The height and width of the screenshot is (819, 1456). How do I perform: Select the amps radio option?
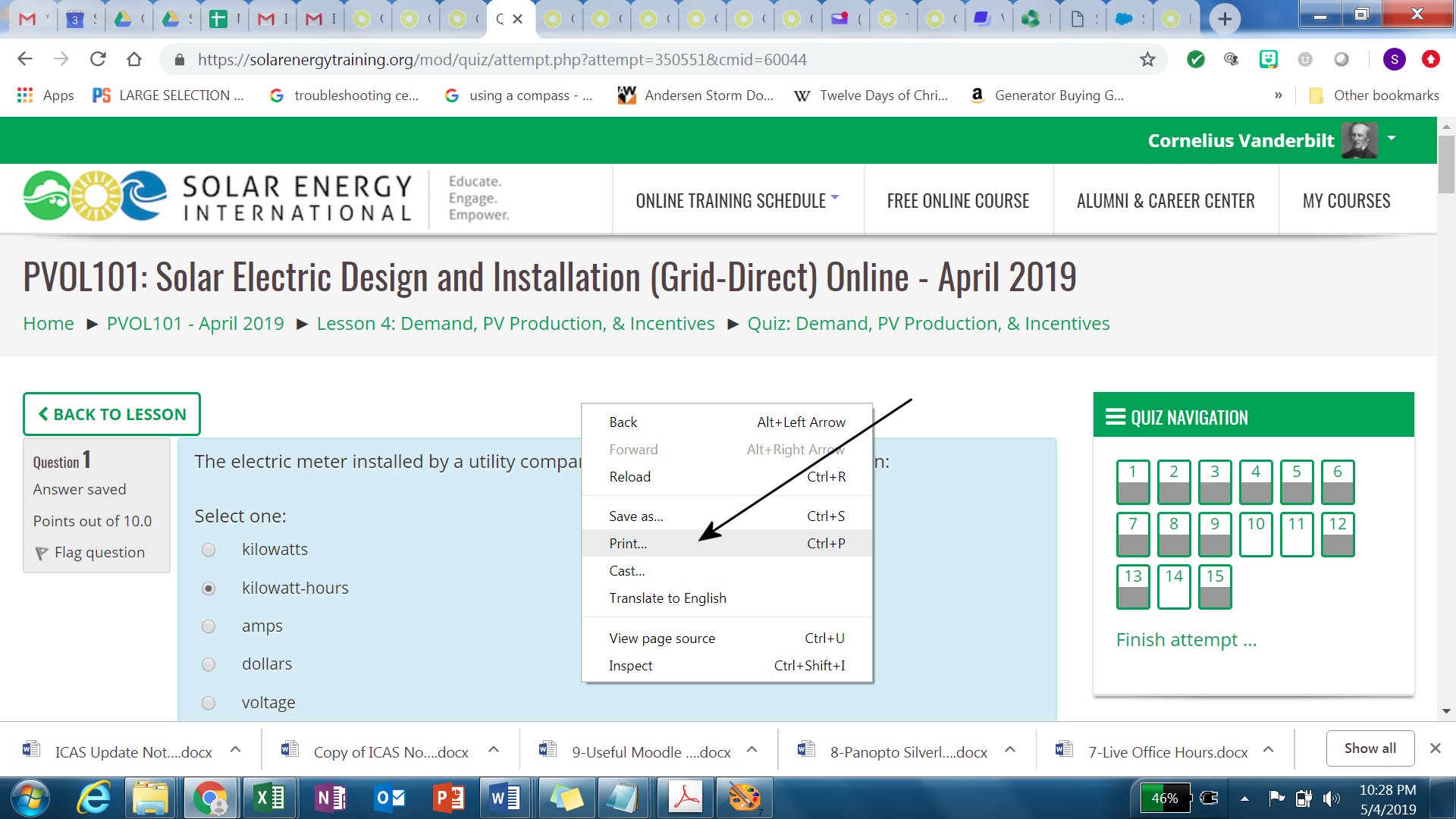pos(209,626)
